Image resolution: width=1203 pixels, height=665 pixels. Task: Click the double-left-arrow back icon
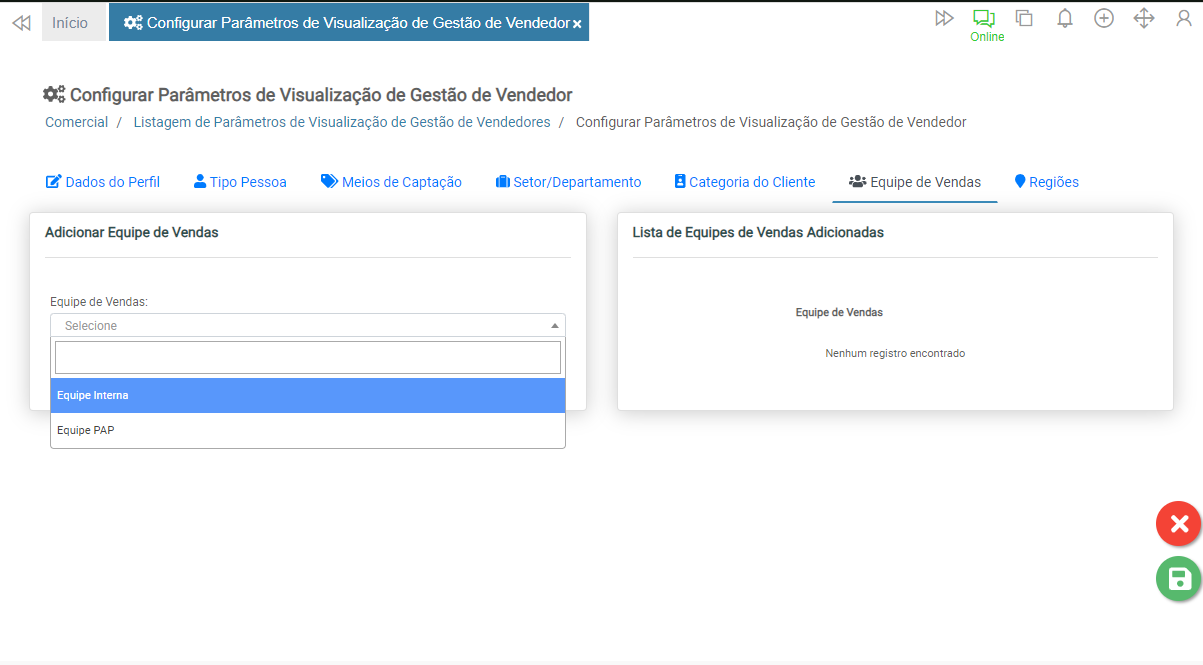click(x=21, y=22)
